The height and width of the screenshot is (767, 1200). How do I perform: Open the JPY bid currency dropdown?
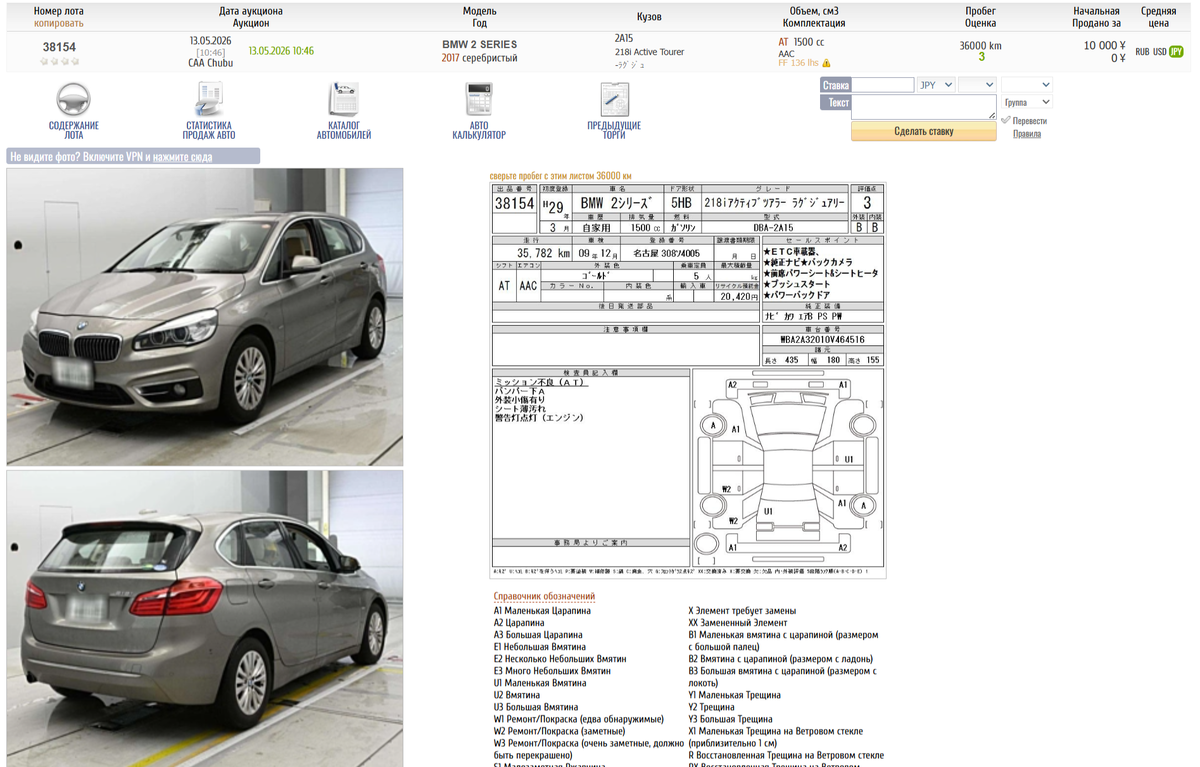pyautogui.click(x=936, y=85)
